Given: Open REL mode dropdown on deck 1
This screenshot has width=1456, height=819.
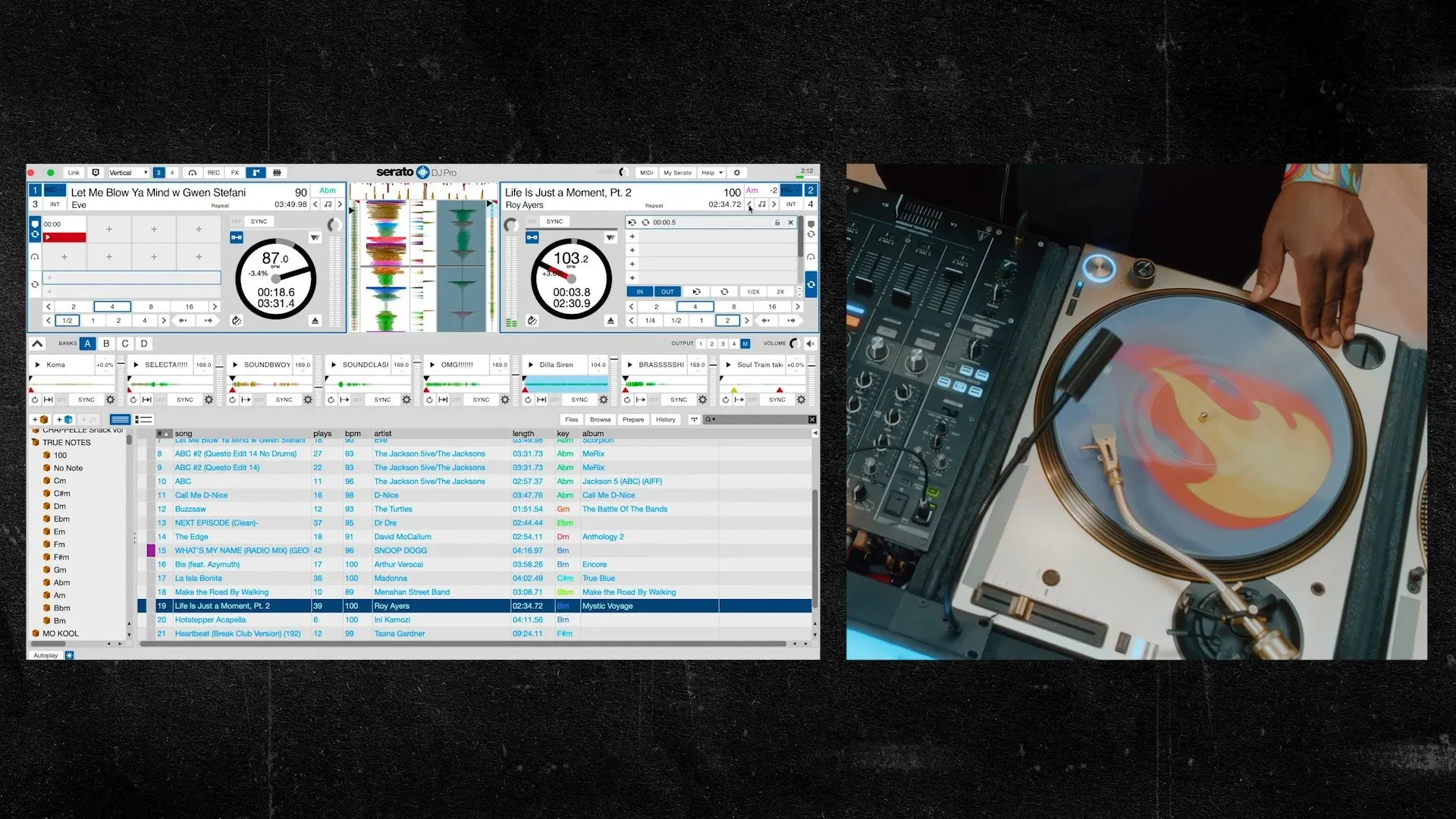Looking at the screenshot, I should [55, 190].
